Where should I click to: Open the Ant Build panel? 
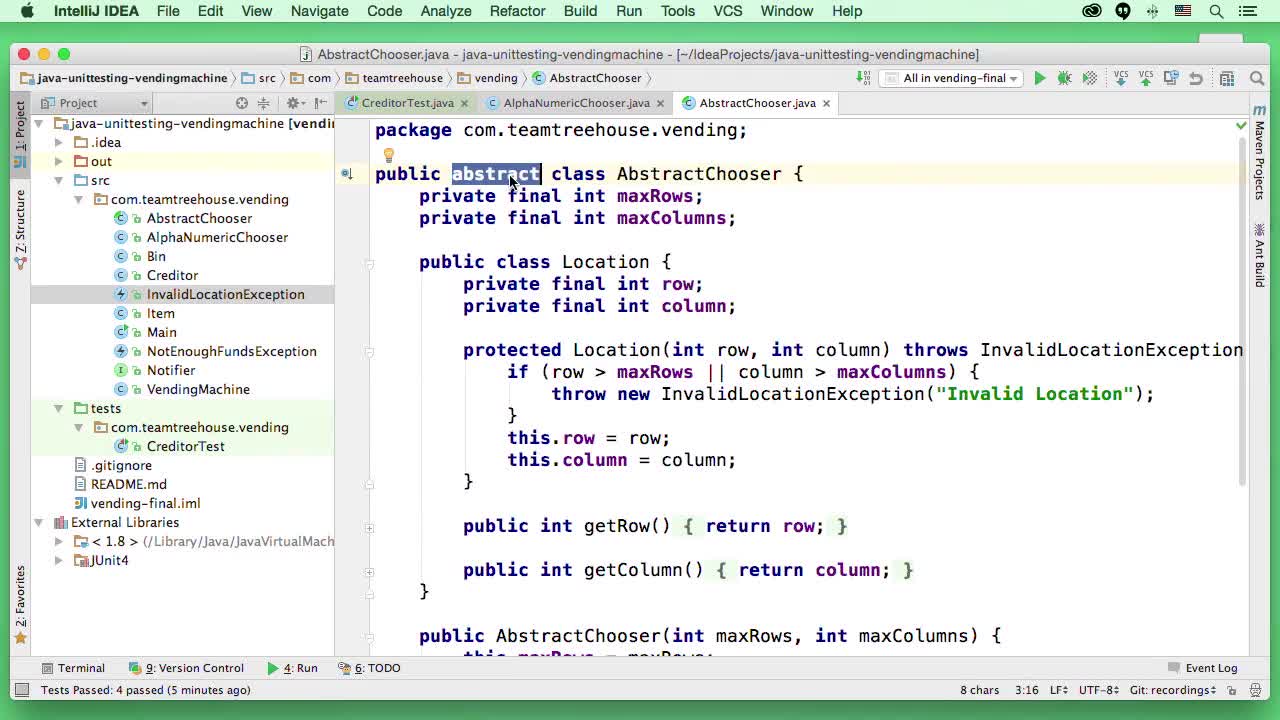pos(1259,249)
